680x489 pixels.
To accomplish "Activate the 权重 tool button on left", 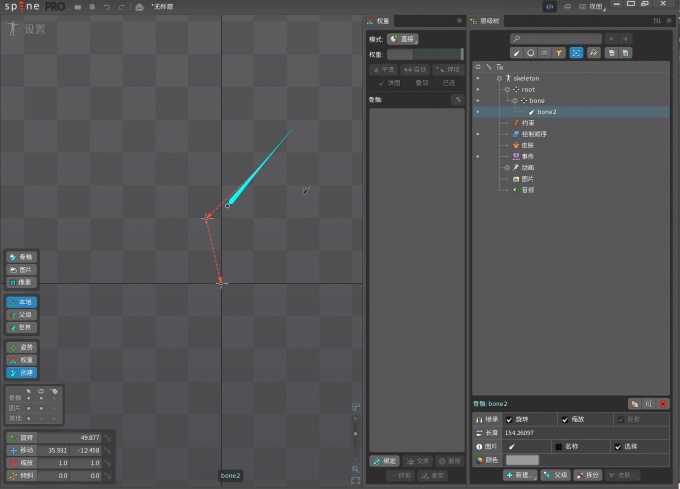I will 22,360.
